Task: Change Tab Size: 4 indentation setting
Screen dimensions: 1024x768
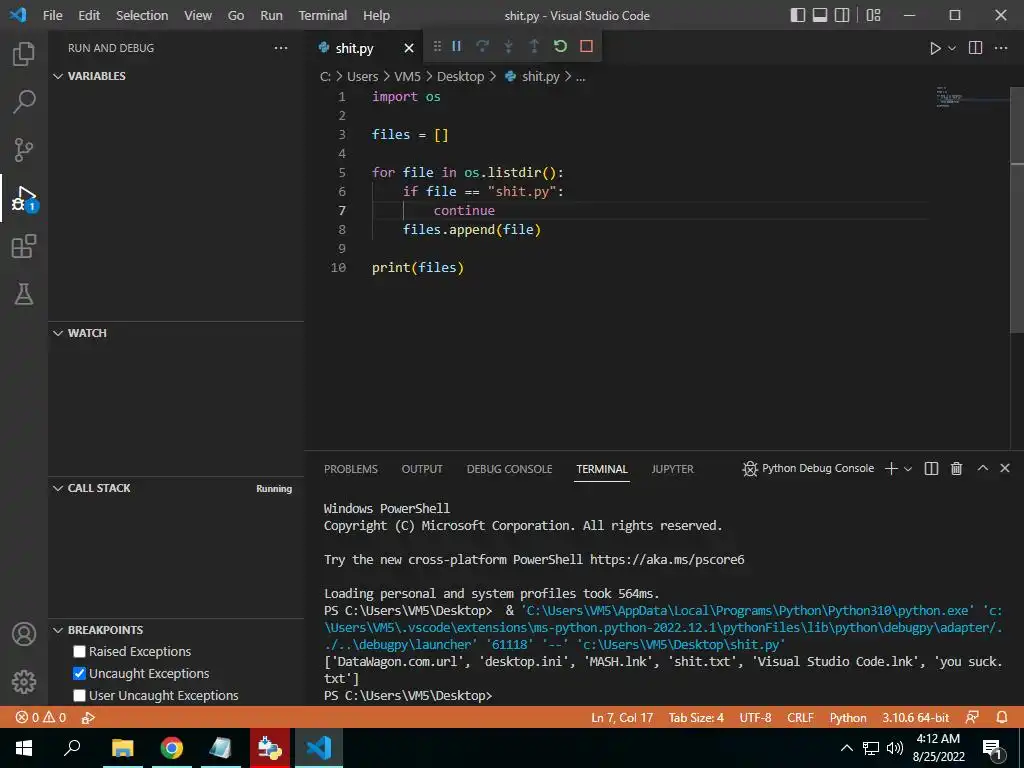Action: point(696,718)
